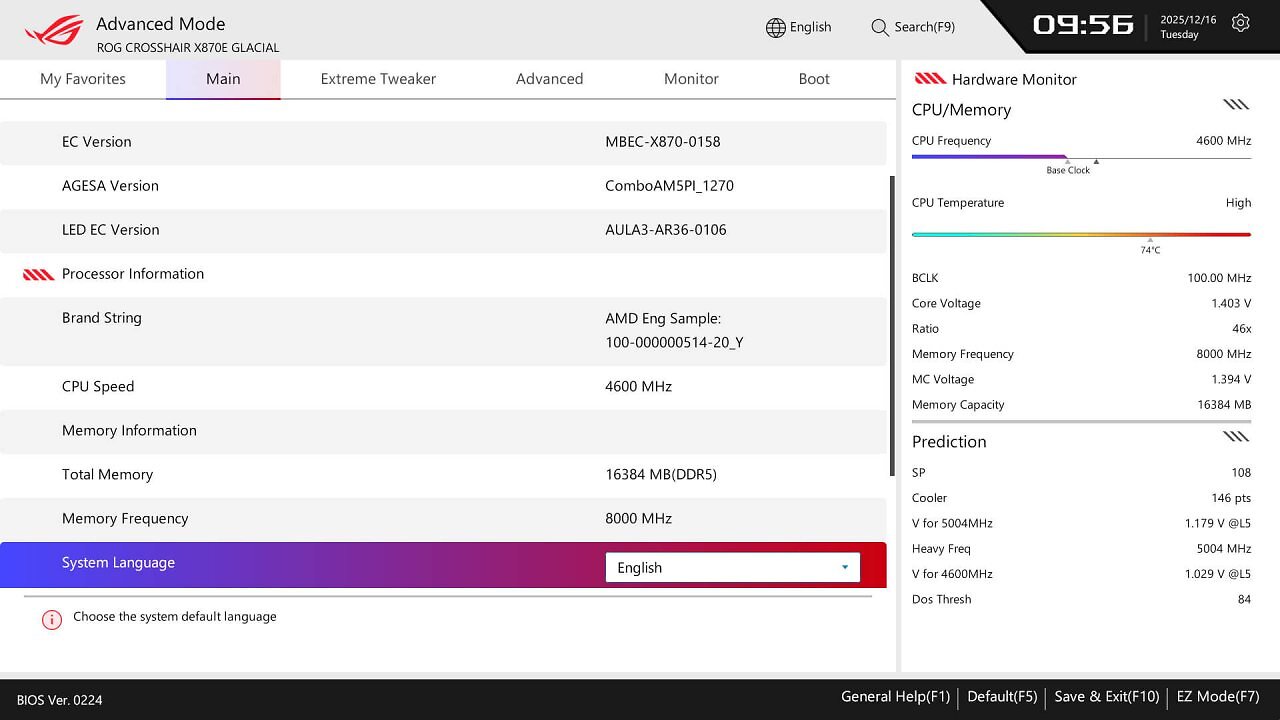Click Dos Thresh entry

point(1081,600)
